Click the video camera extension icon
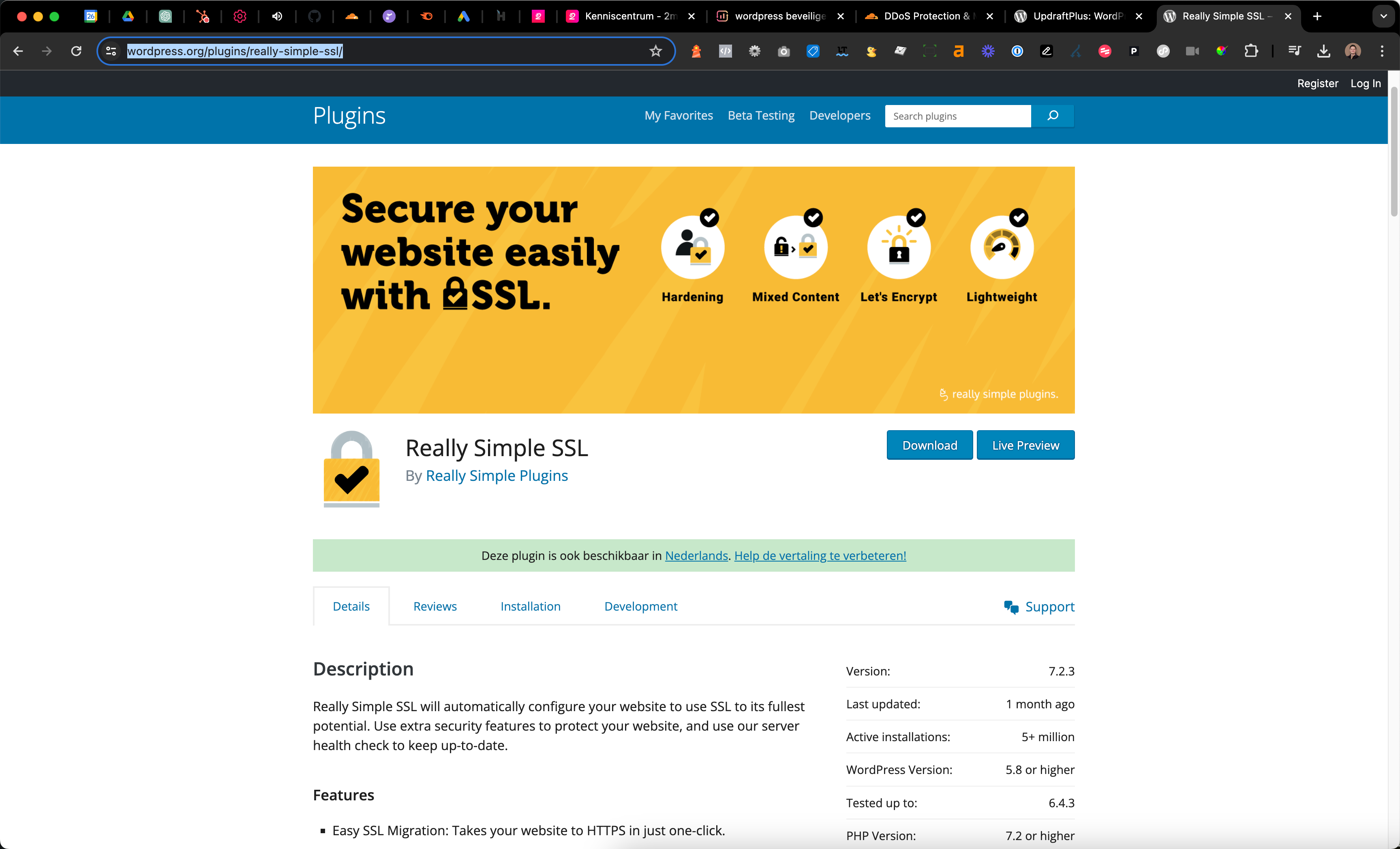Viewport: 1400px width, 849px height. pyautogui.click(x=1192, y=51)
